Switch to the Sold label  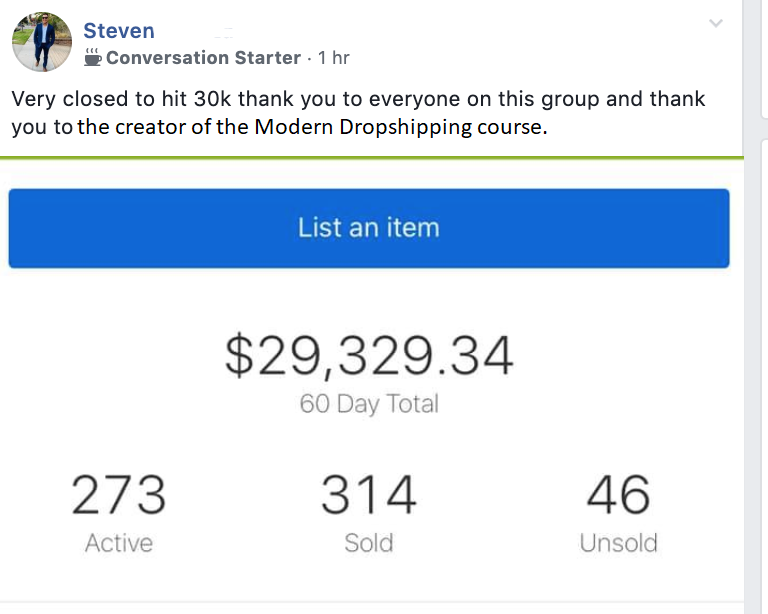click(x=368, y=543)
